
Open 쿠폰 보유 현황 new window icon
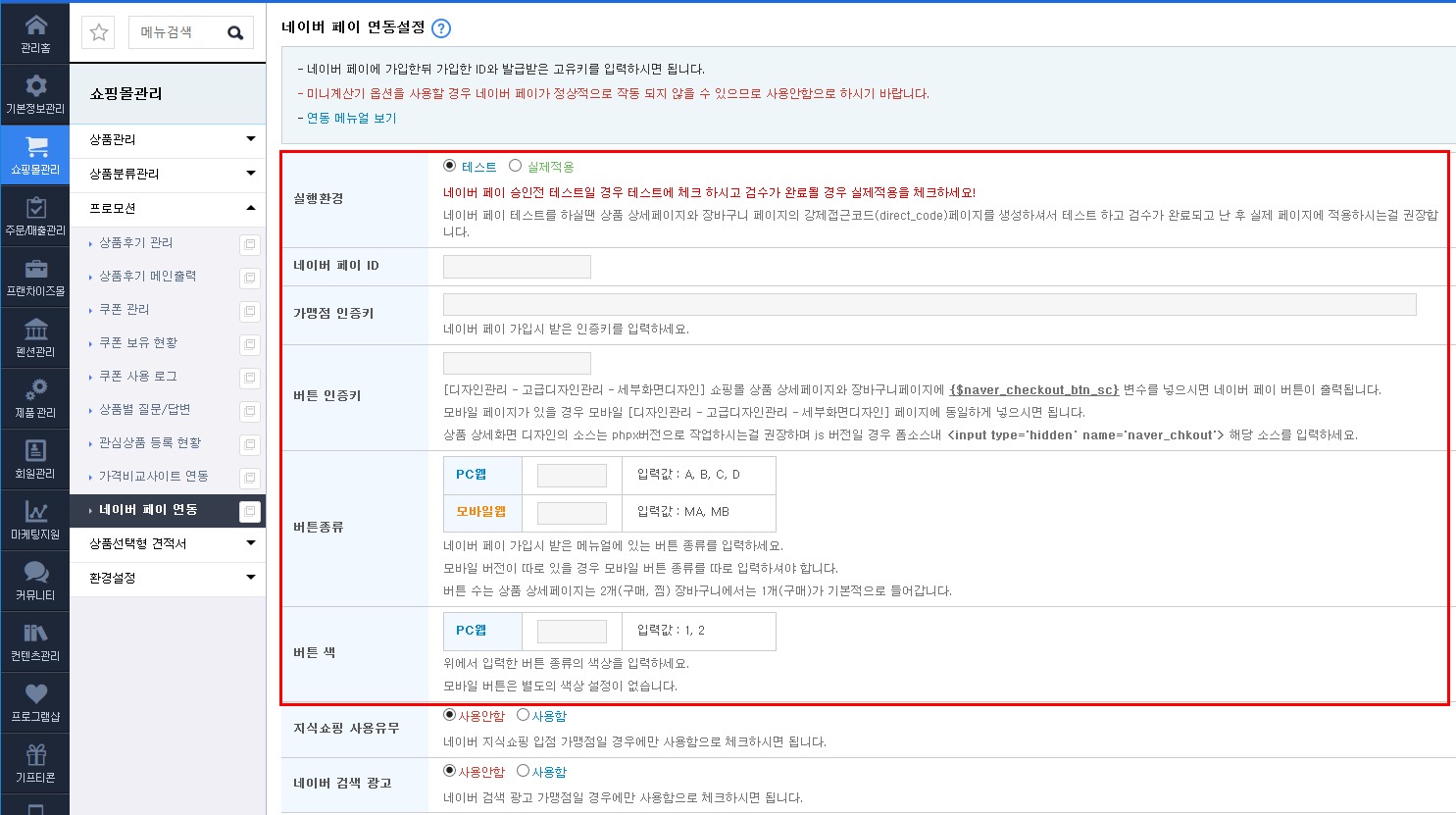pos(250,344)
